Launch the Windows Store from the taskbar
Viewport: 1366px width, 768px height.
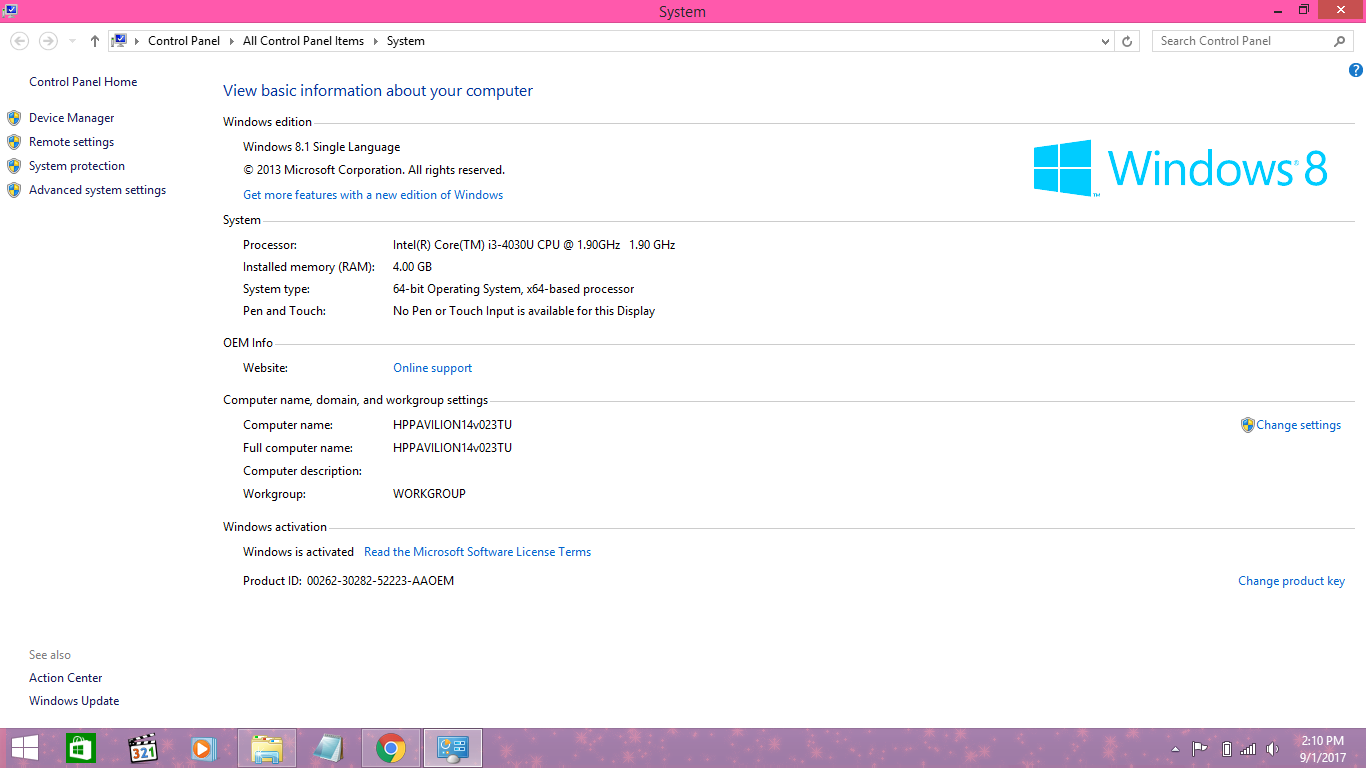[81, 748]
